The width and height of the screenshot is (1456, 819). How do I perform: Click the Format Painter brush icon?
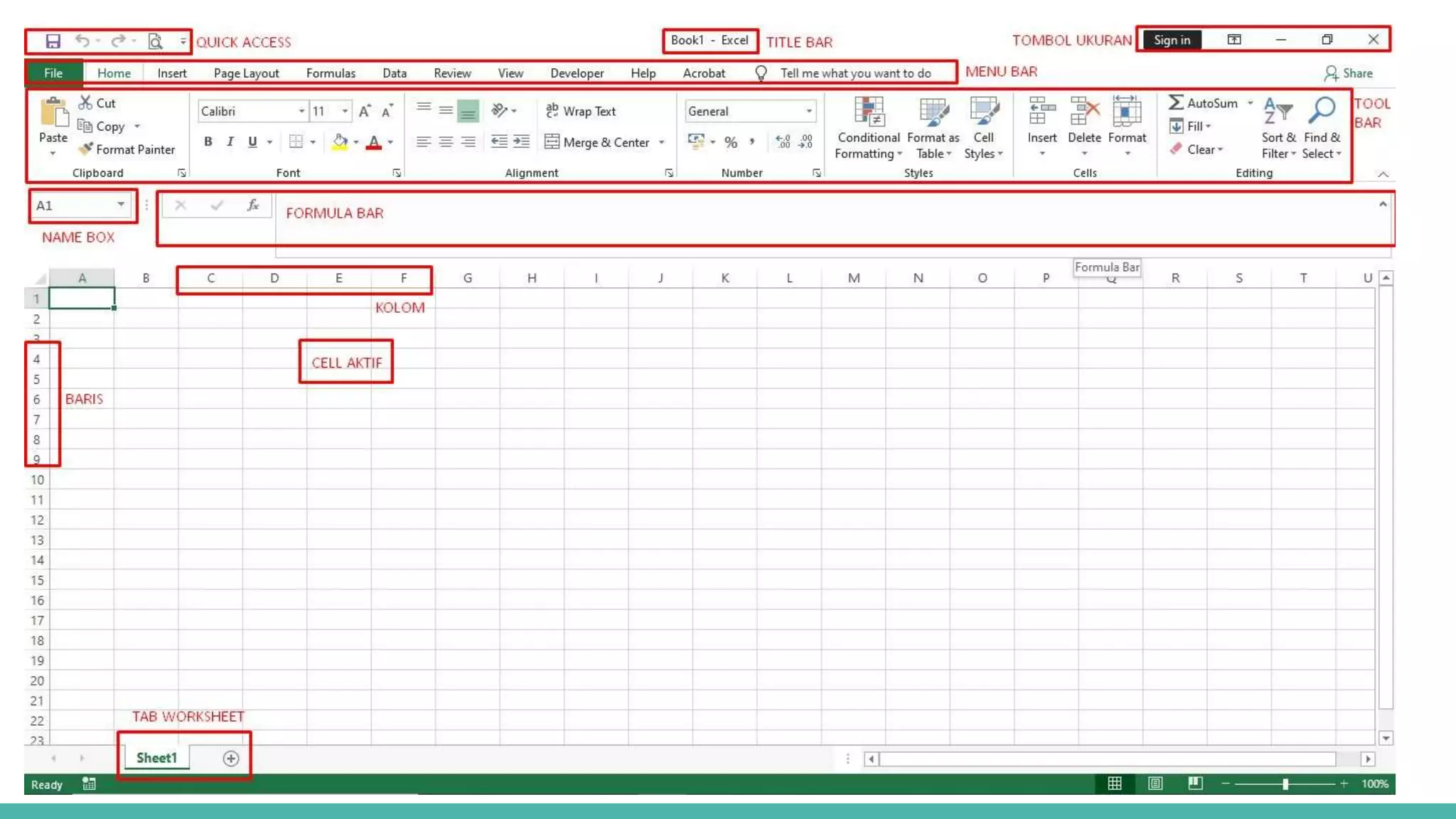[x=85, y=149]
